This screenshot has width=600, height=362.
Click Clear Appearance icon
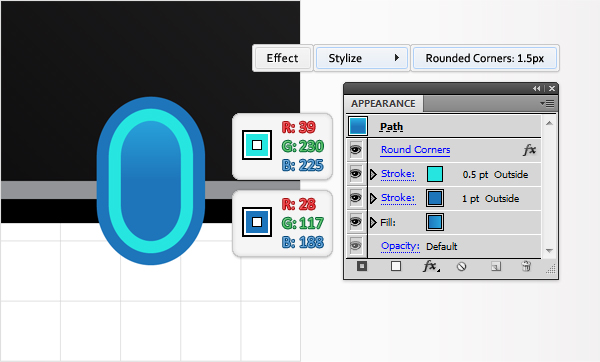click(x=461, y=266)
